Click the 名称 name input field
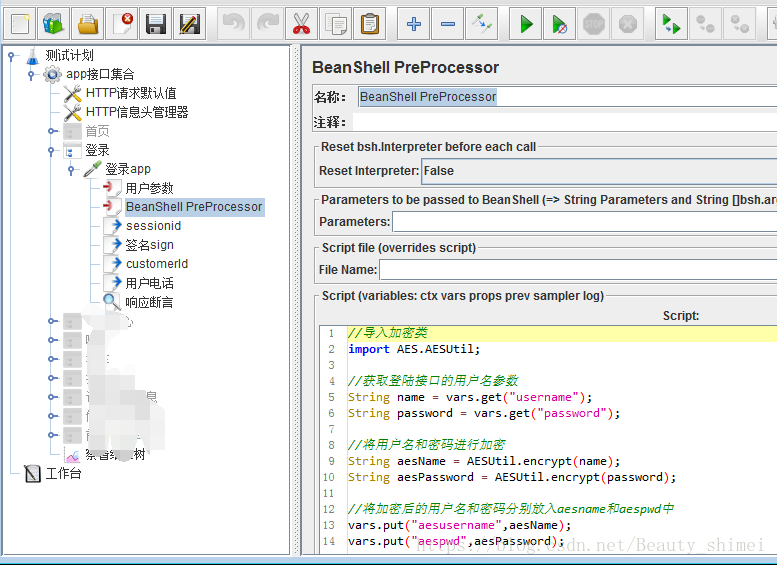Viewport: 777px width, 565px height. coord(567,97)
